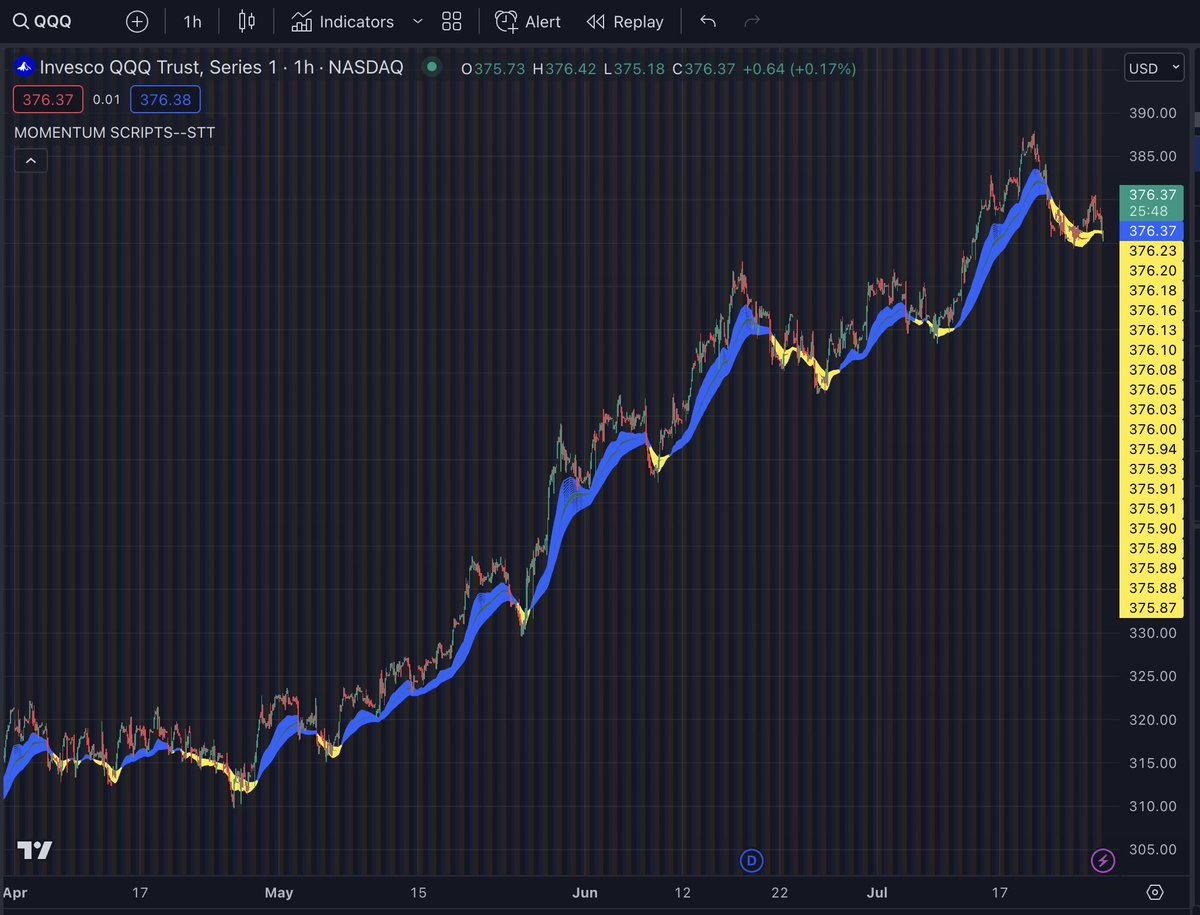
Task: Click the Apr label on time axis
Action: pyautogui.click(x=16, y=892)
